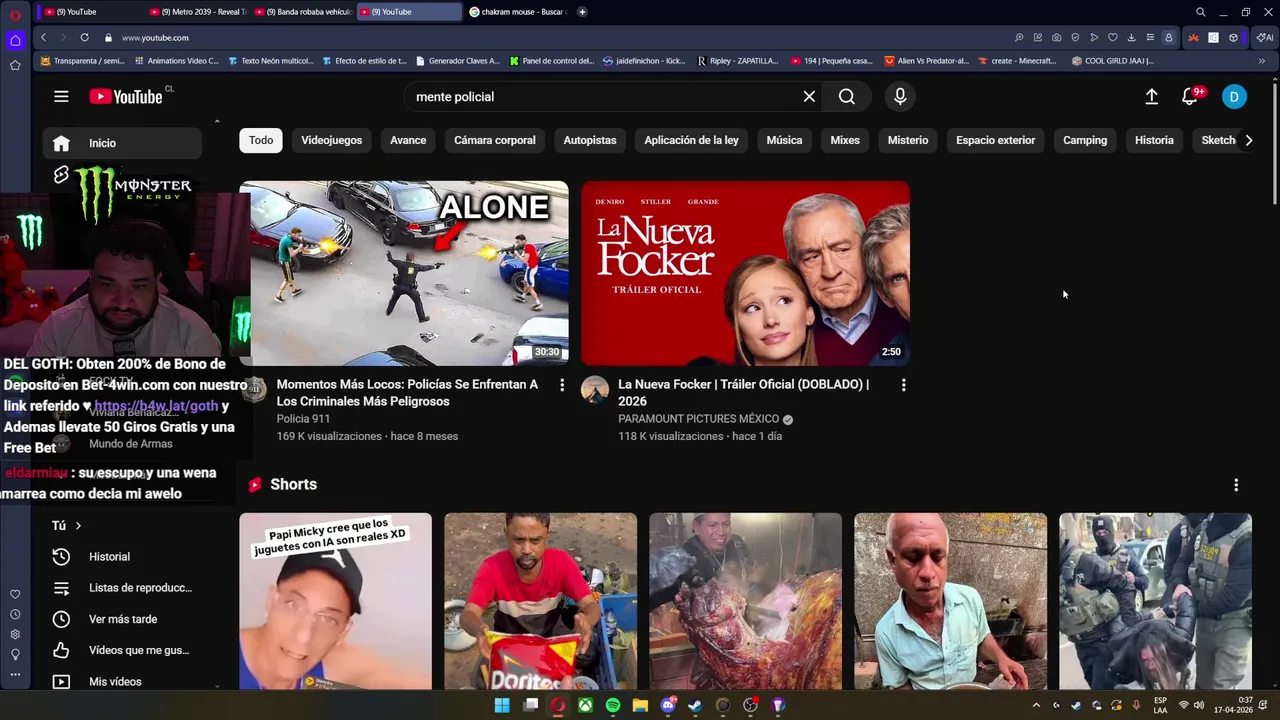This screenshot has height=720, width=1280.
Task: Switch to the Metro 2039 Reveal tab
Action: pyautogui.click(x=197, y=12)
